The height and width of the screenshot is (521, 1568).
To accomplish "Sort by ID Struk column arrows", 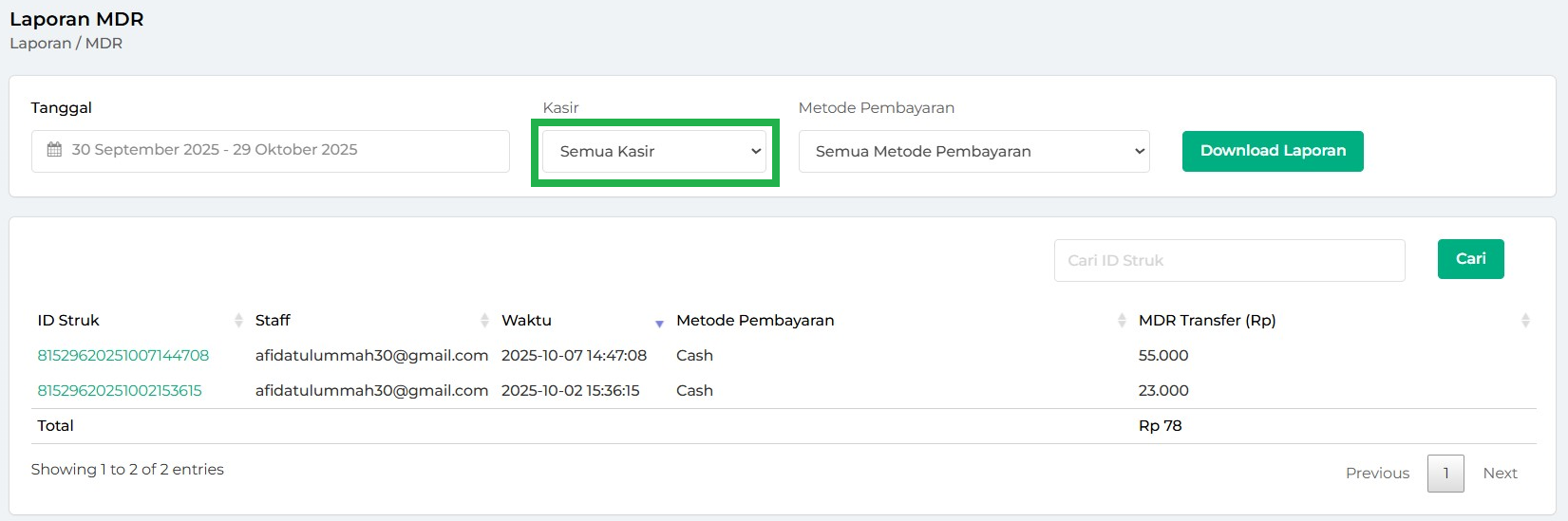I will [238, 321].
